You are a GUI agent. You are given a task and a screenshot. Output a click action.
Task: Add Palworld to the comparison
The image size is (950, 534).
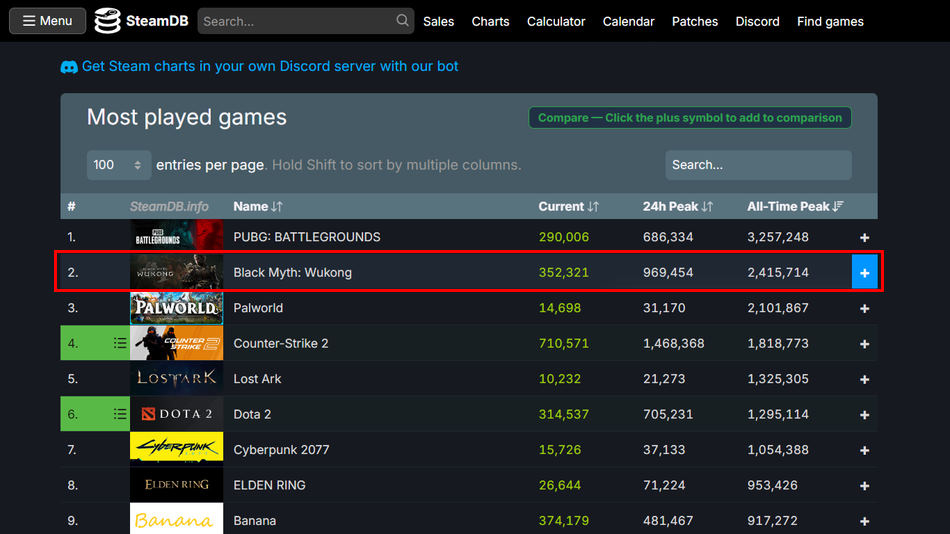[864, 309]
